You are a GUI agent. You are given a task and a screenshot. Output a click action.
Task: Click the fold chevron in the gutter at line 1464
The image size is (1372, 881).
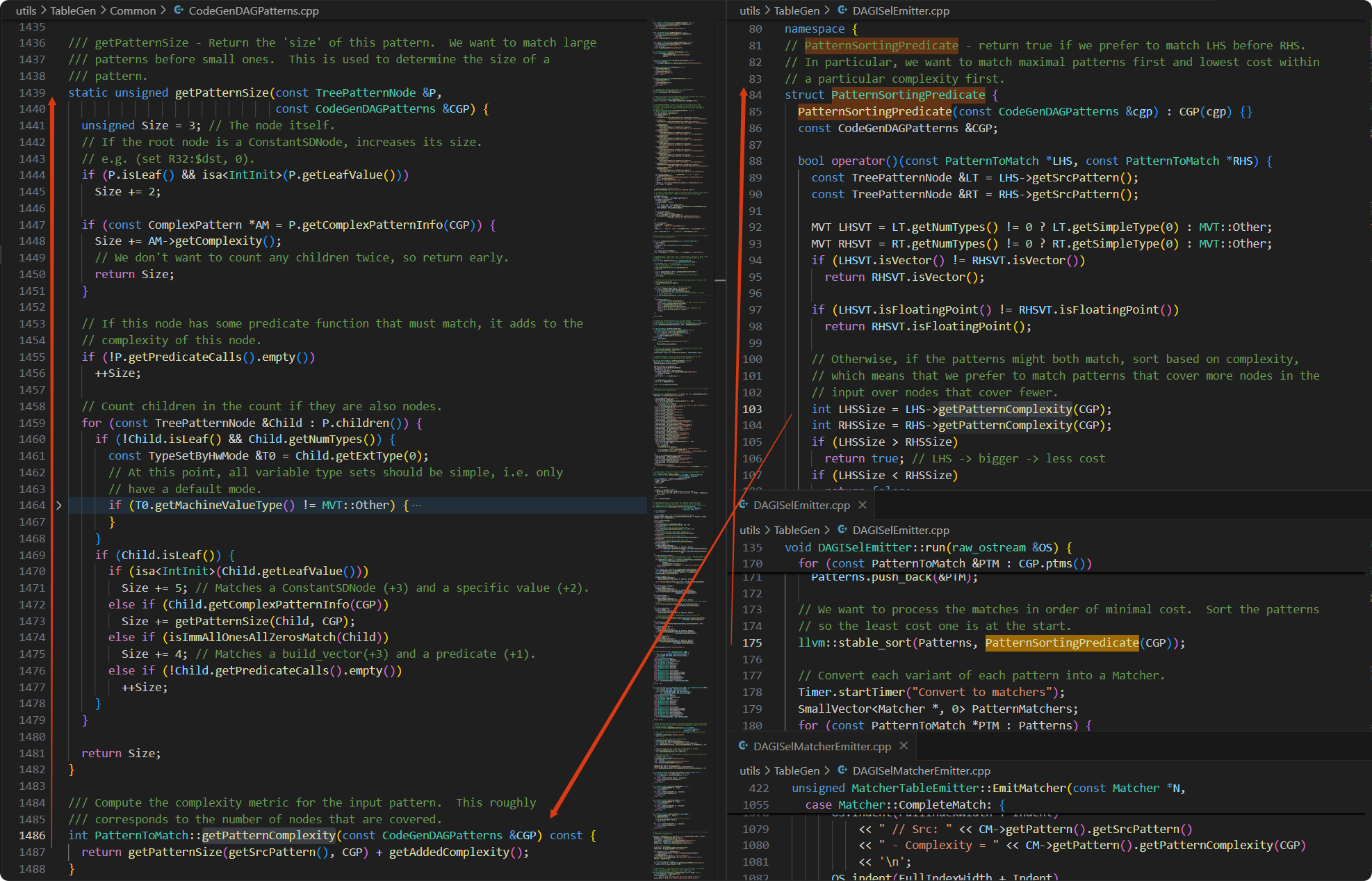(59, 505)
